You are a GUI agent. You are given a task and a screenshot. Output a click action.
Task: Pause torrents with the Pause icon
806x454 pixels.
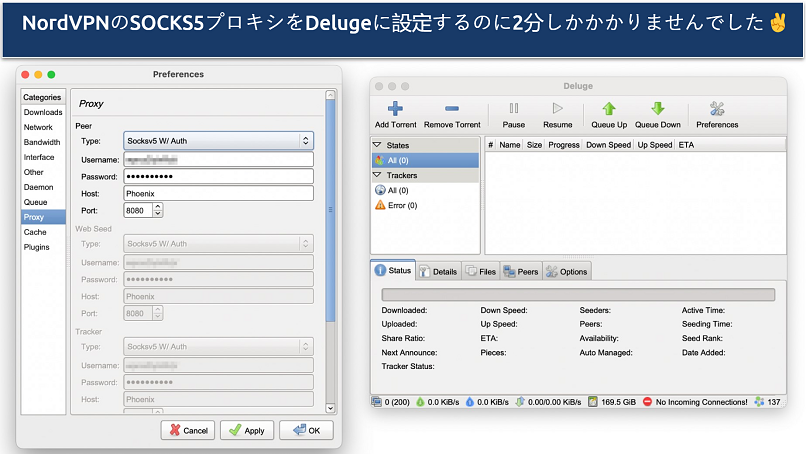tap(514, 109)
